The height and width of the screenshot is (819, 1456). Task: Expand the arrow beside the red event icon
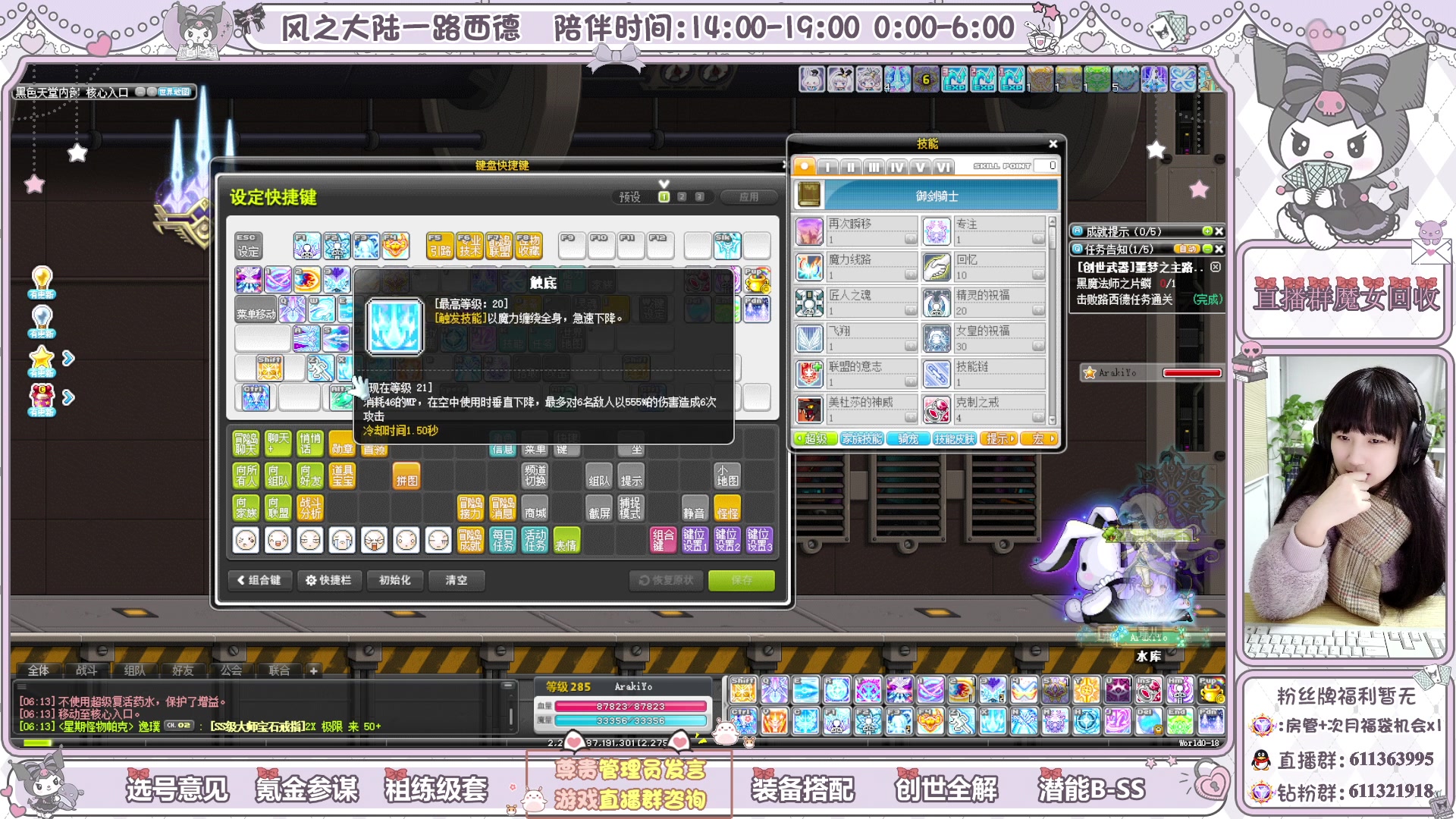tap(68, 397)
